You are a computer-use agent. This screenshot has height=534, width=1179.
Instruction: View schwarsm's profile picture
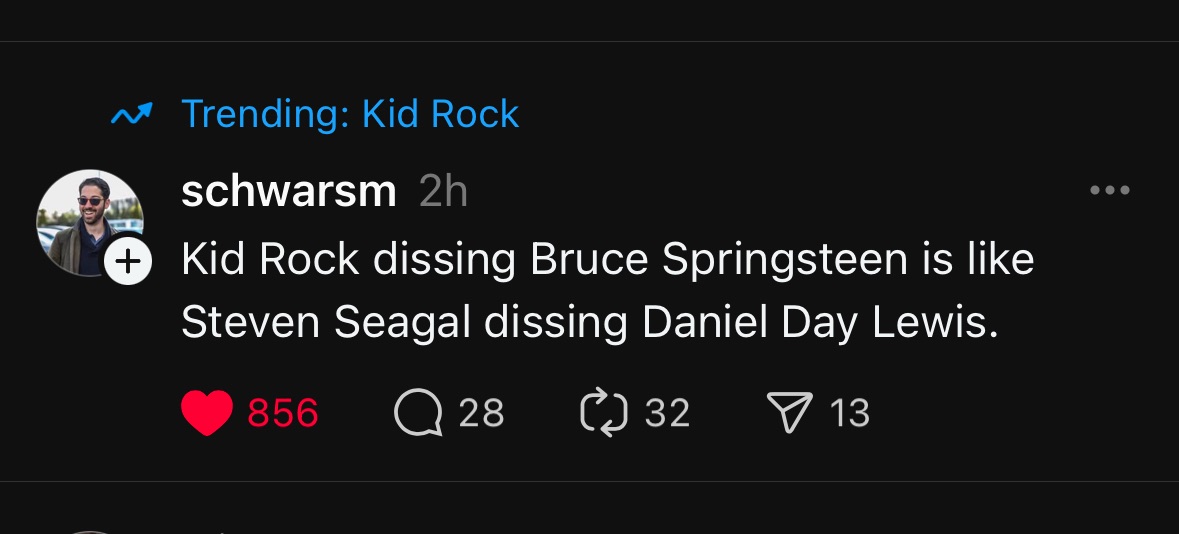click(89, 222)
